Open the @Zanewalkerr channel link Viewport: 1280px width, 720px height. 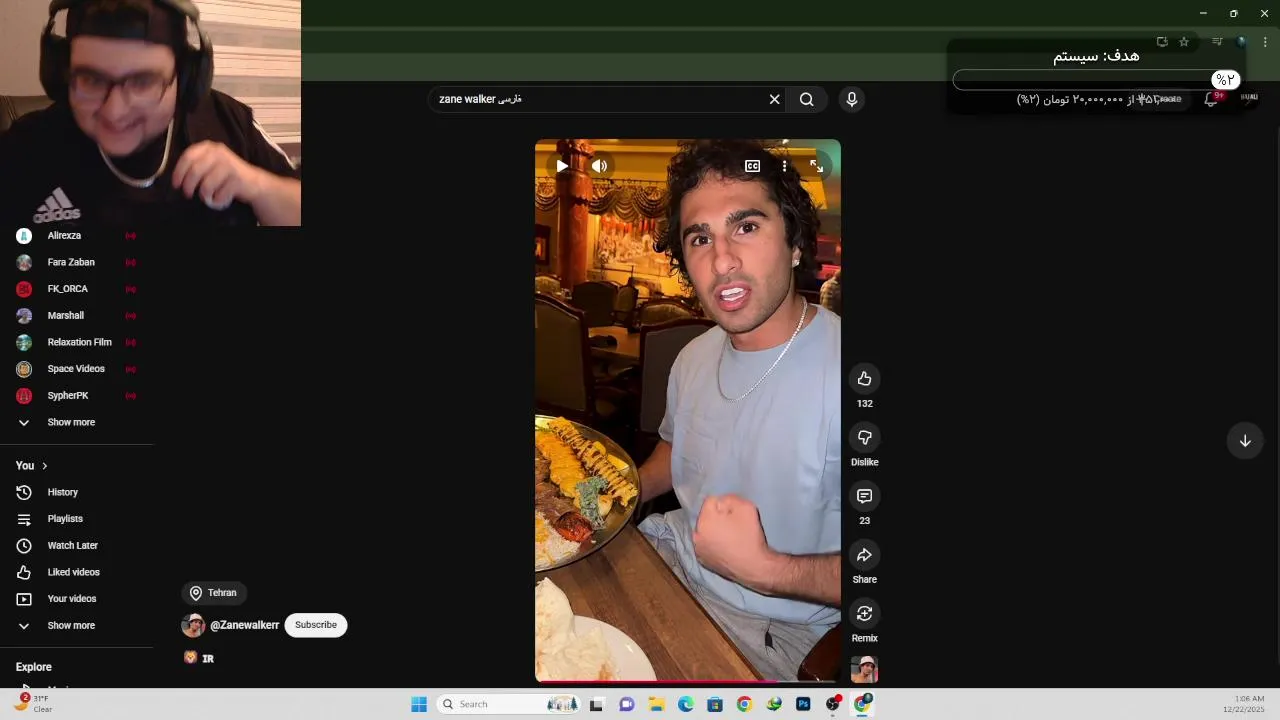tap(244, 625)
